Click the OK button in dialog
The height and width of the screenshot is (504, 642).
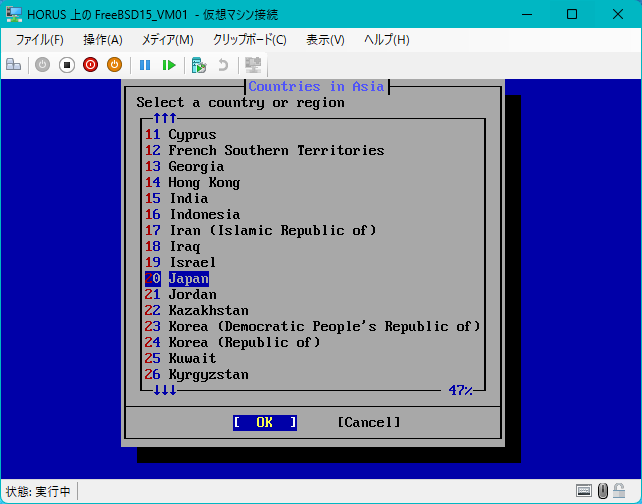[265, 422]
